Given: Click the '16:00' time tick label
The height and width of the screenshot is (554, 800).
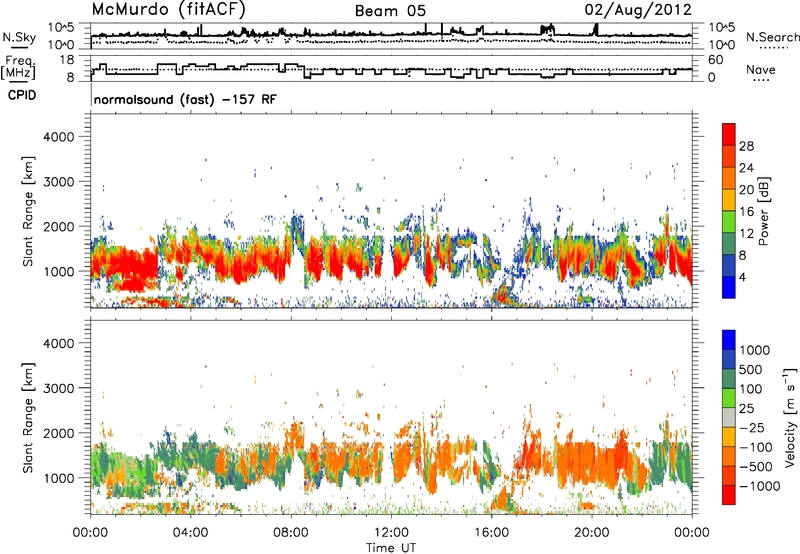Looking at the screenshot, I should (491, 533).
